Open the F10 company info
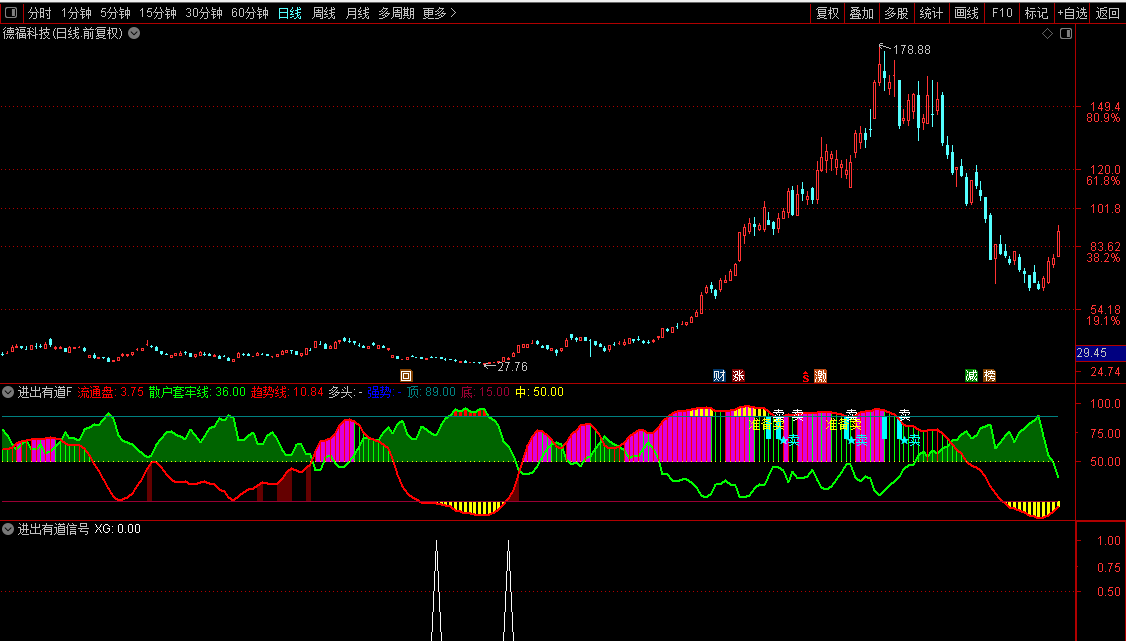Image resolution: width=1126 pixels, height=641 pixels. 1002,13
